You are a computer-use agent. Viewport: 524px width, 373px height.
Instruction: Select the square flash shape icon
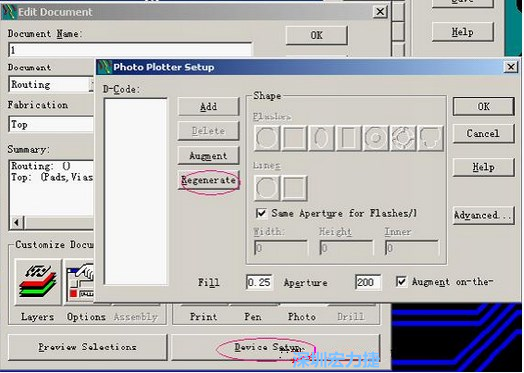tap(294, 138)
